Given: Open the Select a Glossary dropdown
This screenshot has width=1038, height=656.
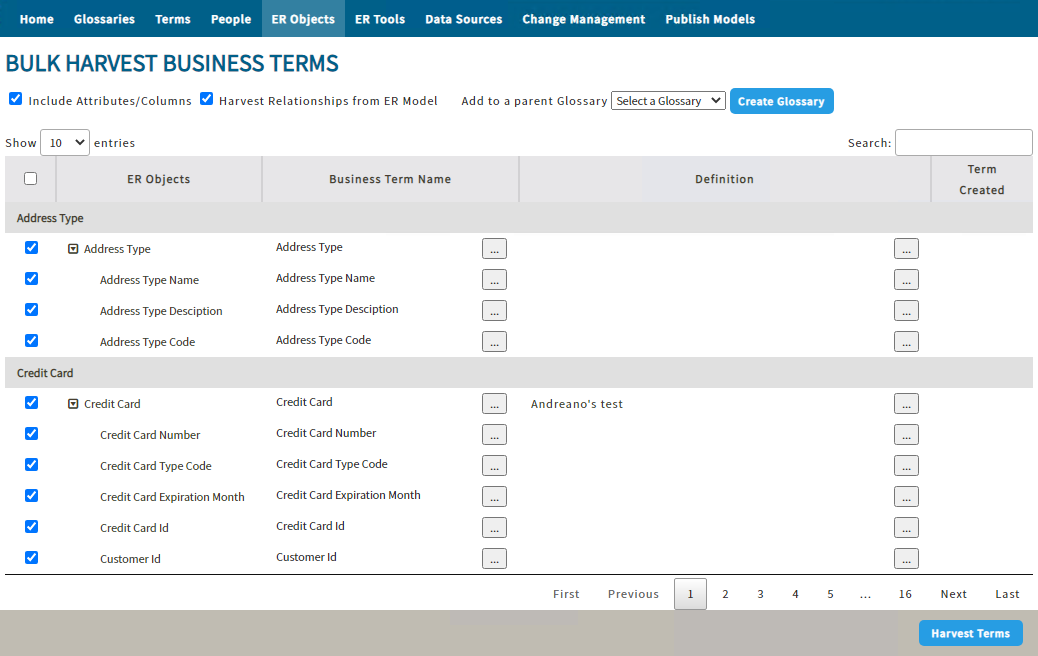Looking at the screenshot, I should (668, 101).
